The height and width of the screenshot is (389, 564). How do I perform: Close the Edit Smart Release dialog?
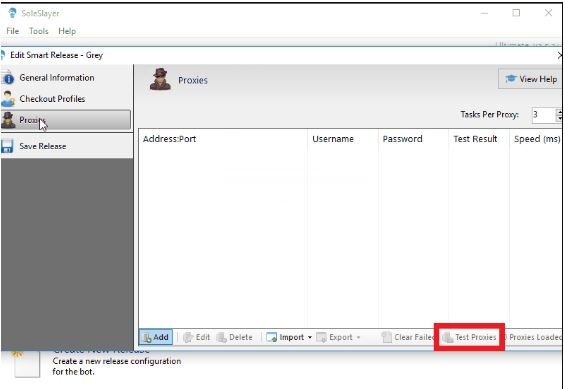(560, 55)
